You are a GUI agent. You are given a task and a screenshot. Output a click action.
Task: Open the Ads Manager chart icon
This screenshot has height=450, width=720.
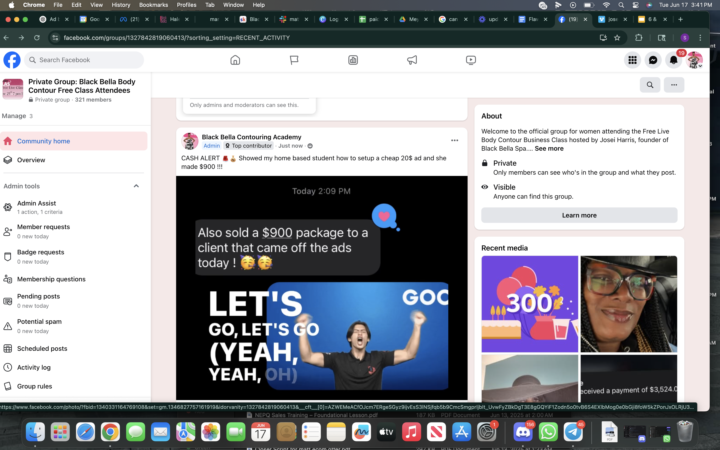tap(353, 60)
